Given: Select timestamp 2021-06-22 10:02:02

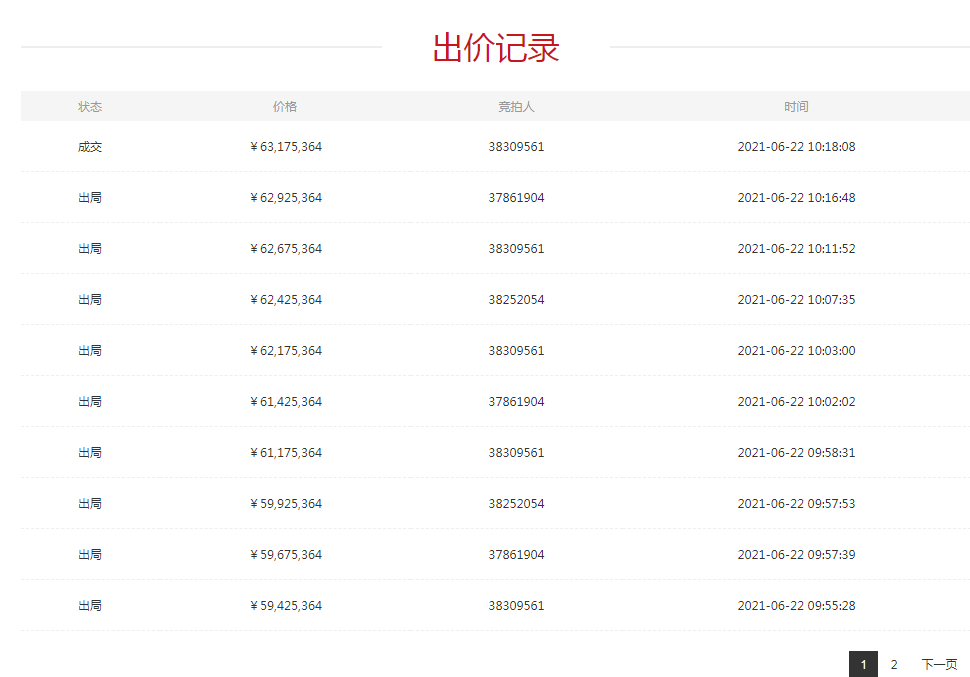Looking at the screenshot, I should tap(796, 402).
